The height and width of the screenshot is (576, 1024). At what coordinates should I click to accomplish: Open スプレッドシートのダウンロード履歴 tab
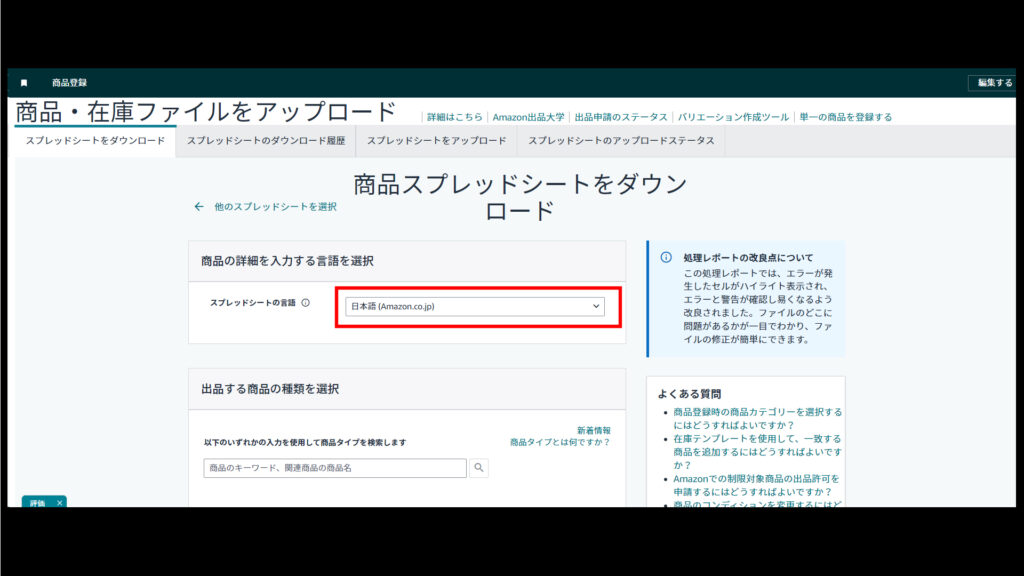(x=266, y=140)
